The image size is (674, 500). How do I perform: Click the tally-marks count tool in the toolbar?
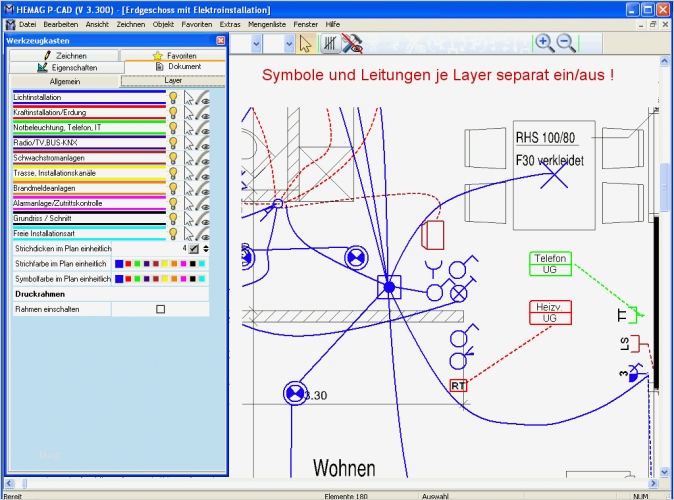[330, 43]
